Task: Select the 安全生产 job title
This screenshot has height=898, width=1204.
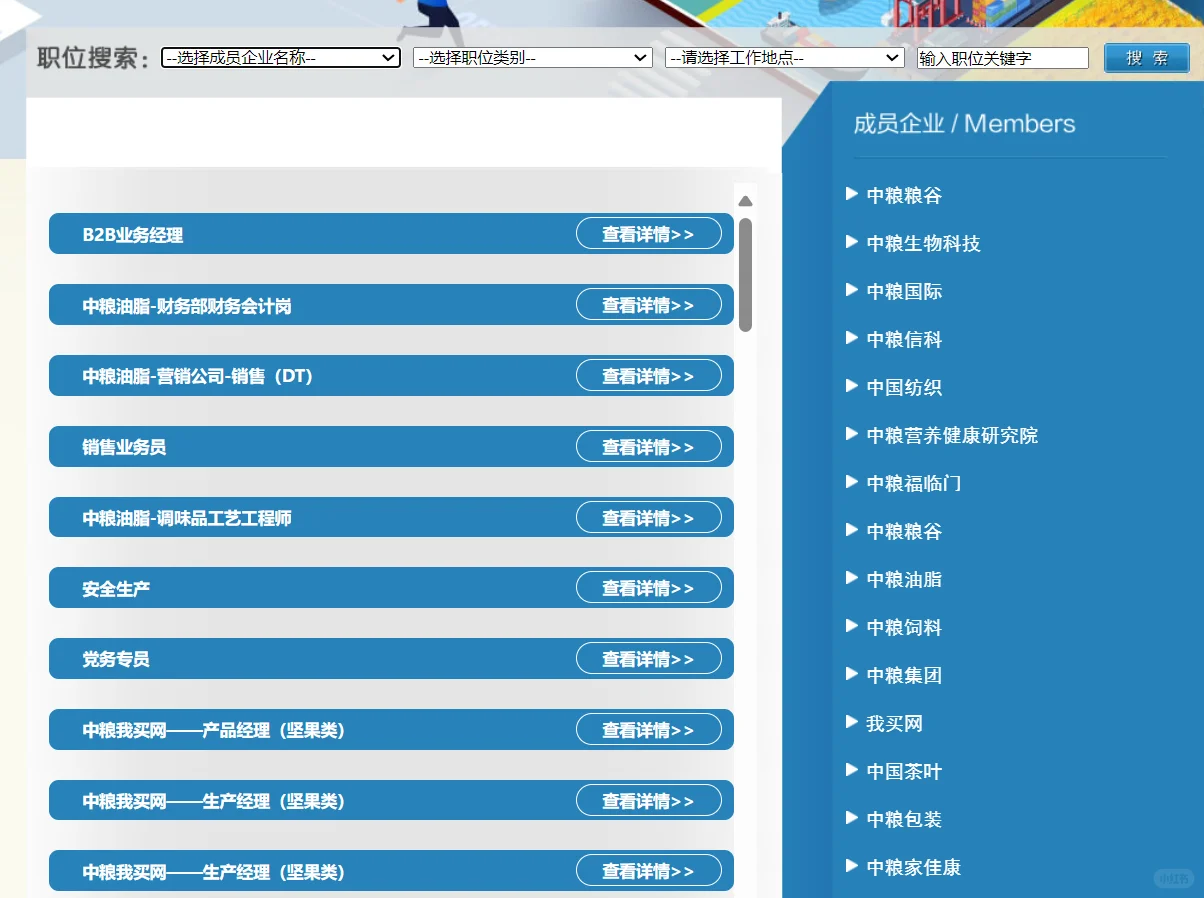Action: 116,589
